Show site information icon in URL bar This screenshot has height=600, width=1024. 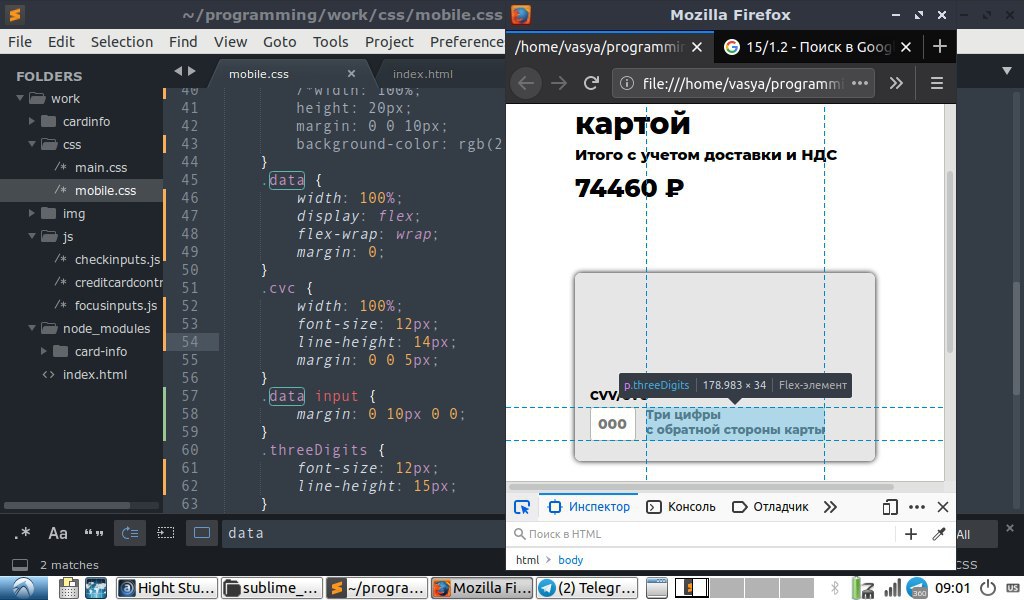click(x=626, y=84)
